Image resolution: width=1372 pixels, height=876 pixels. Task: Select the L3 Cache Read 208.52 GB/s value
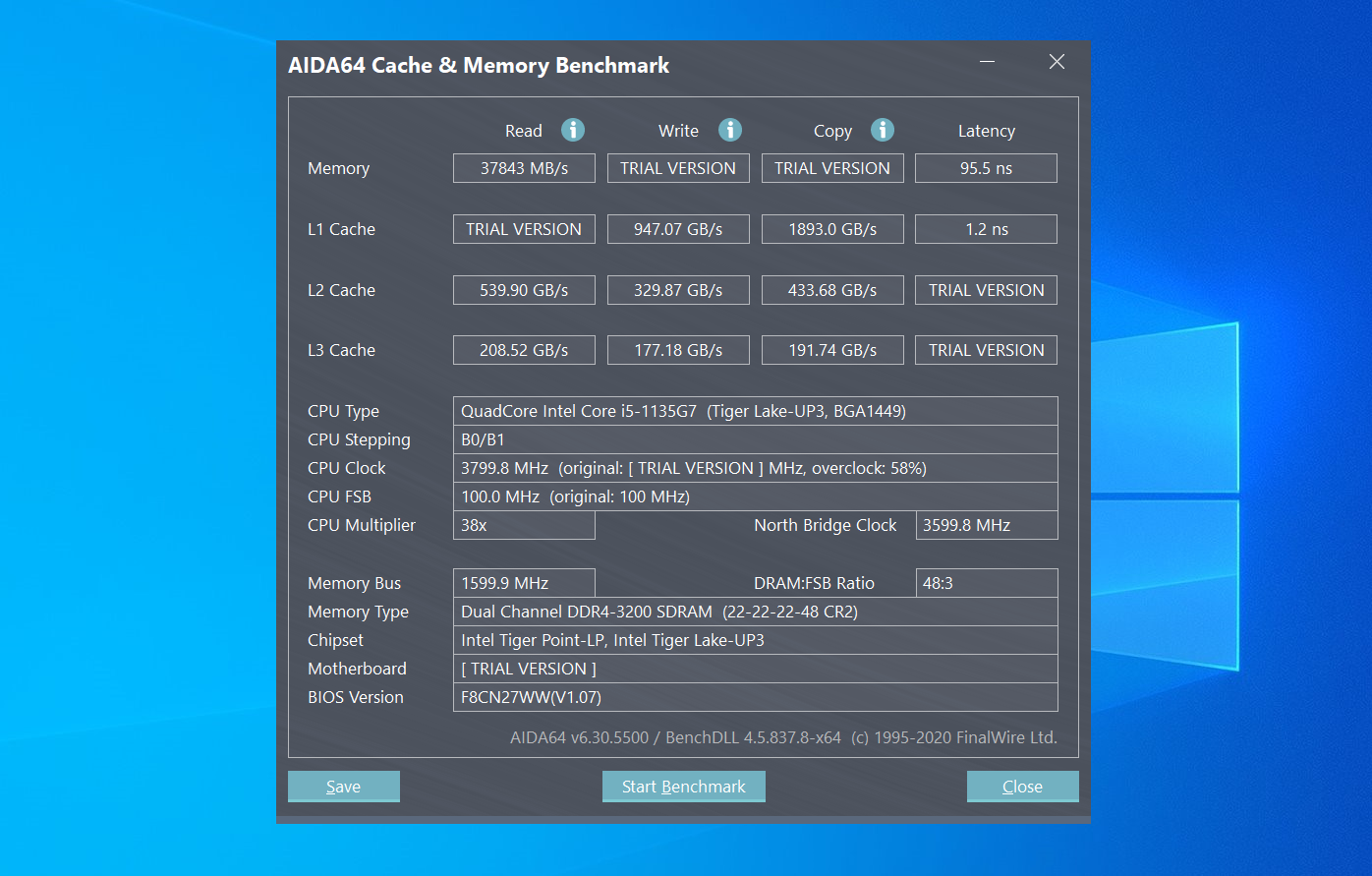tap(524, 350)
